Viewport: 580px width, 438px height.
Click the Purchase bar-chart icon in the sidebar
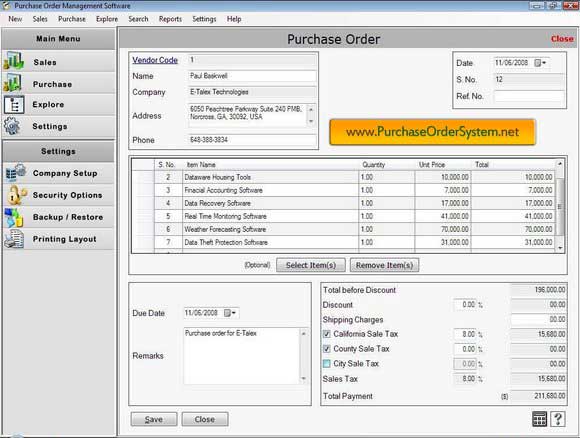pyautogui.click(x=13, y=83)
